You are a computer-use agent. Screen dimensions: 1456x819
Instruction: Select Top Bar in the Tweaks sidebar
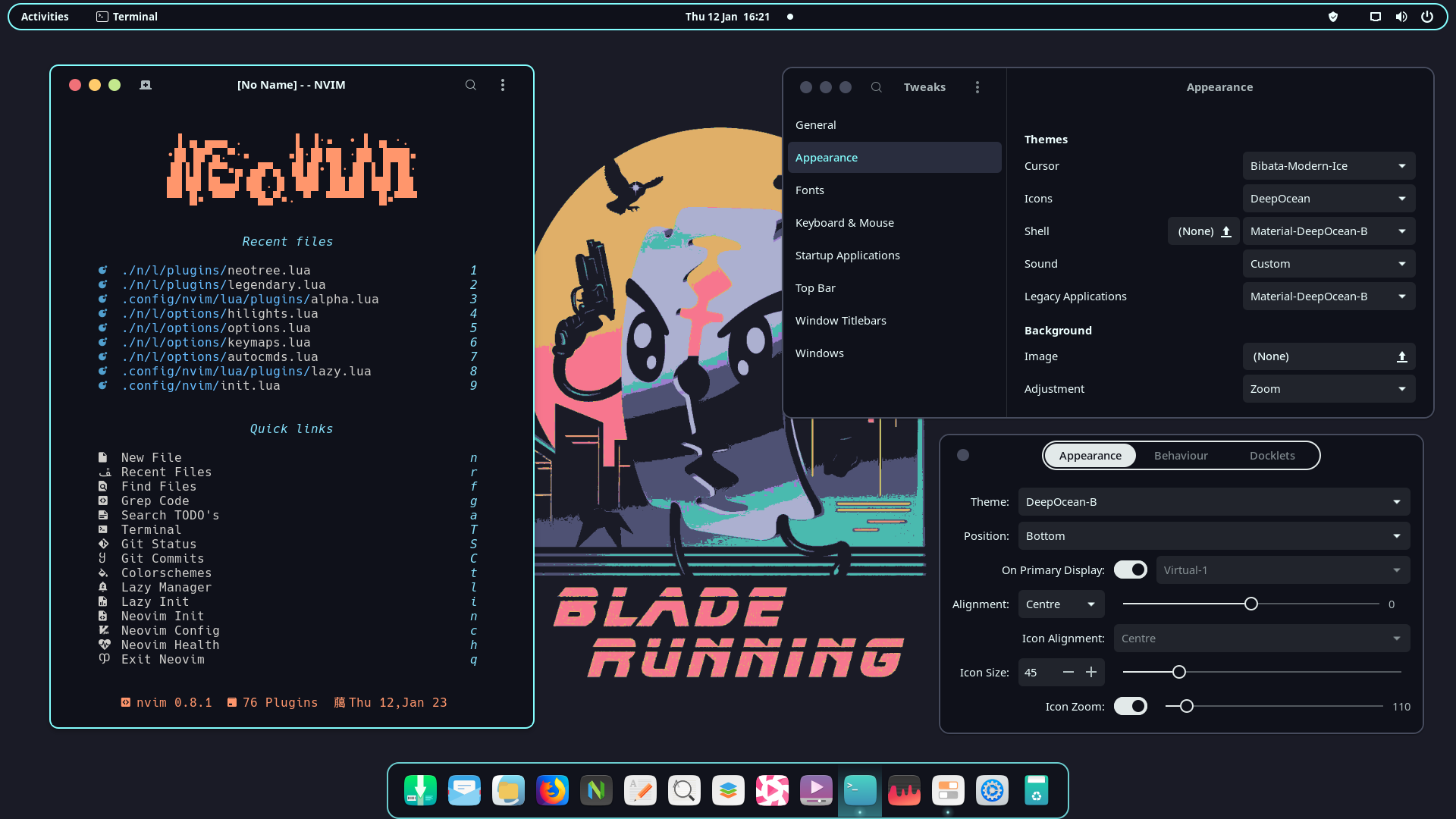(894, 288)
